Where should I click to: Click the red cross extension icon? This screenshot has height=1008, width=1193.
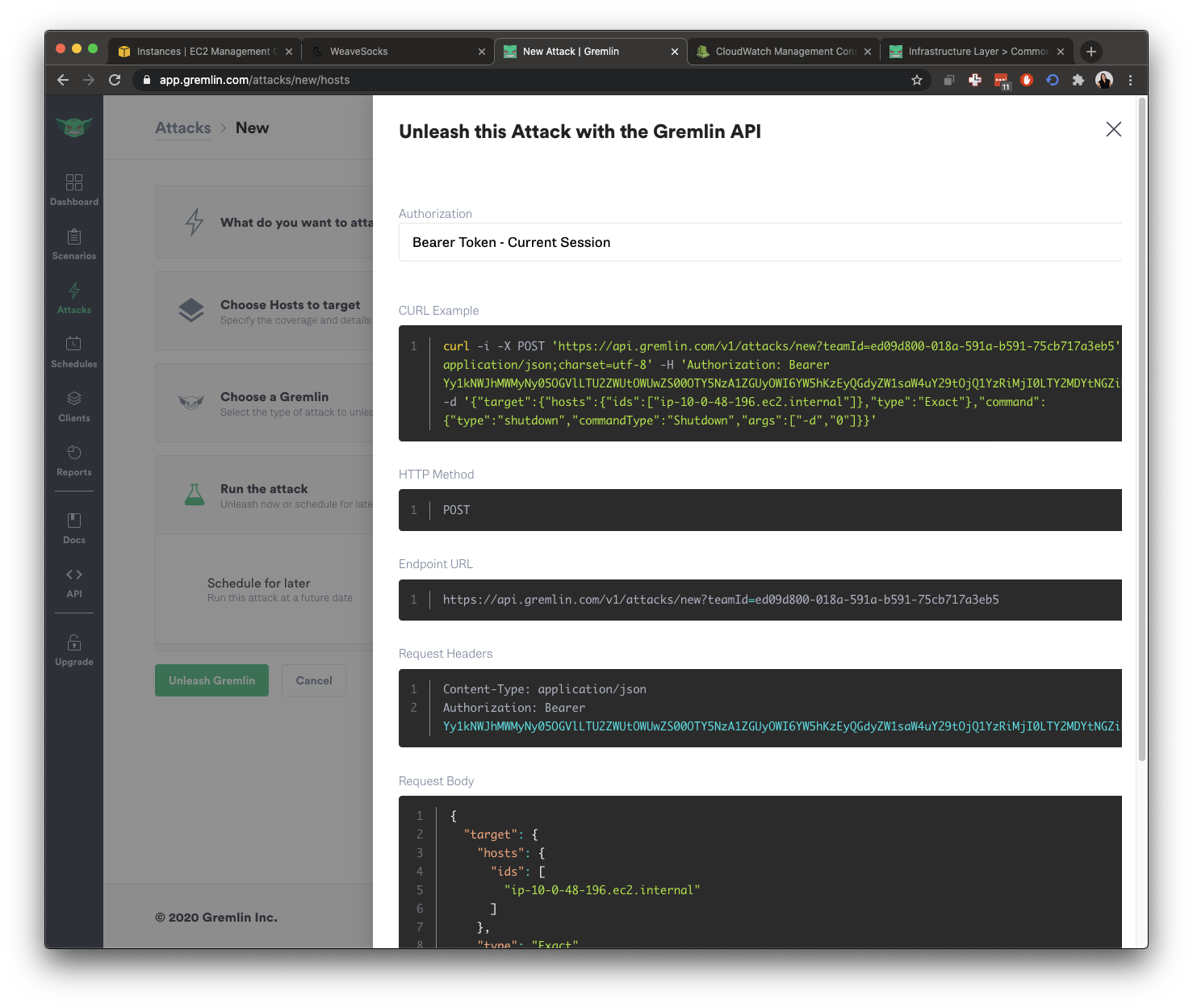[x=975, y=80]
